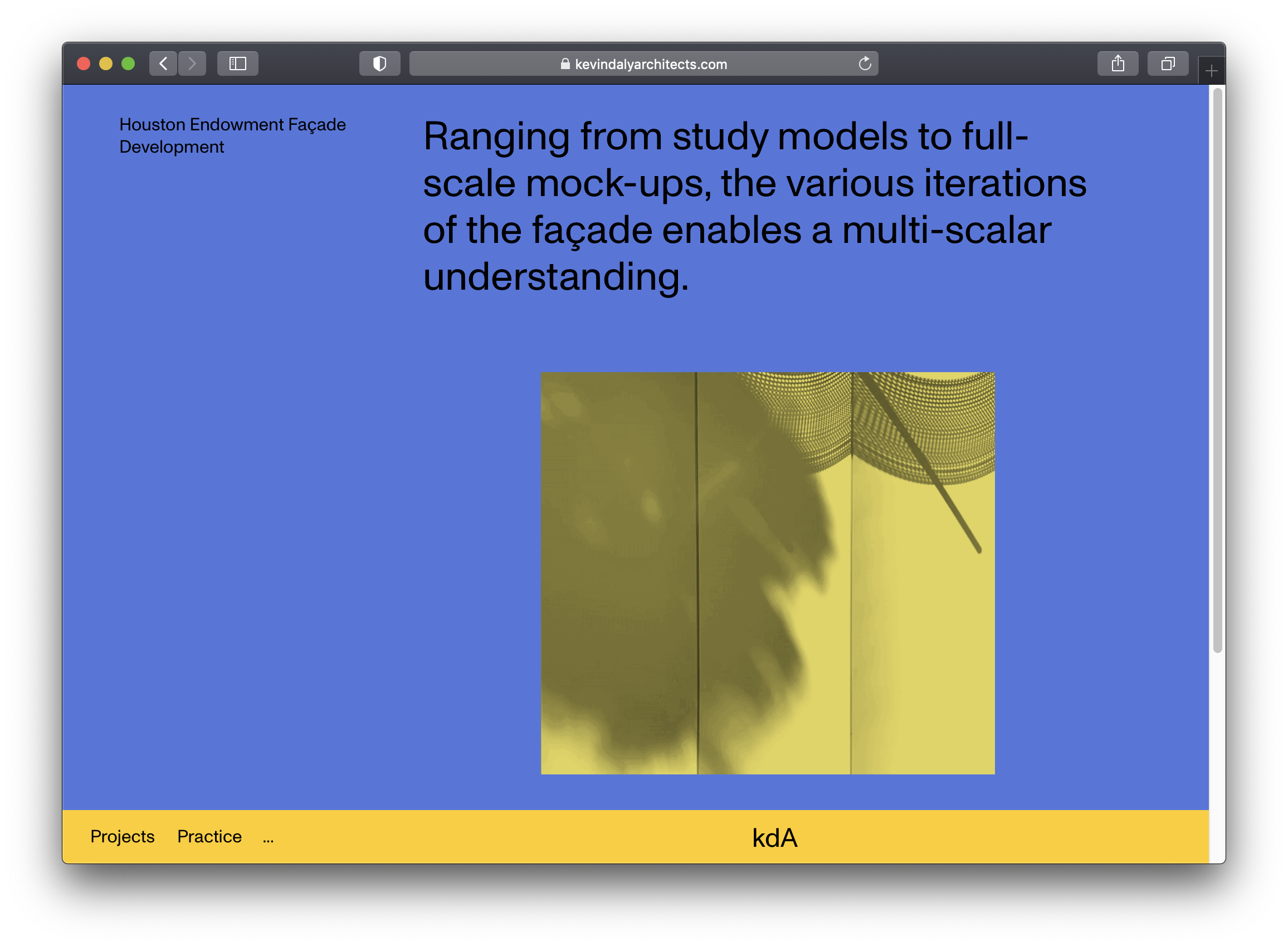
Task: Open the Practice menu item
Action: (209, 836)
